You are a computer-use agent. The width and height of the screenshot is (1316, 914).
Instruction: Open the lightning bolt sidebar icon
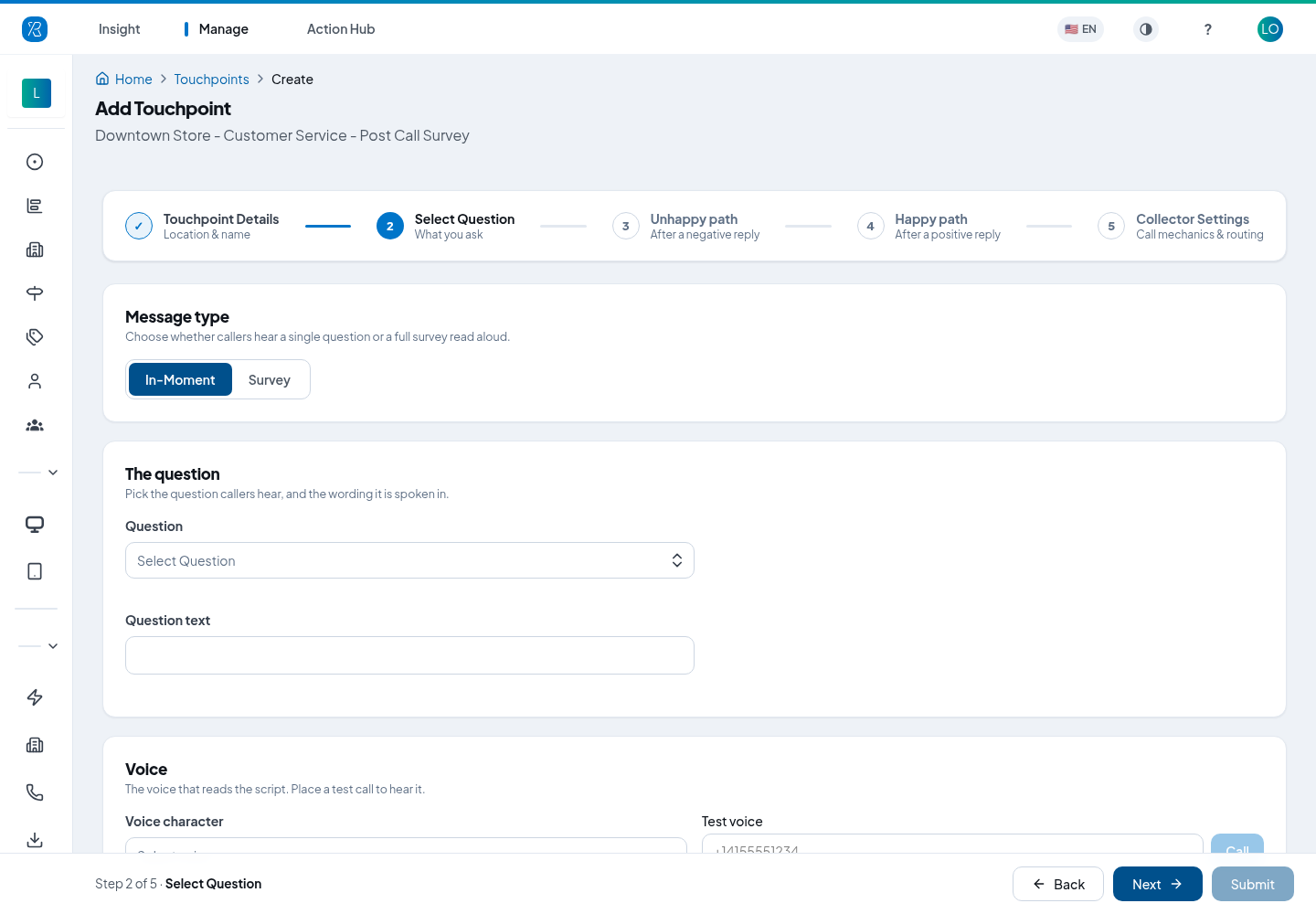[x=35, y=697]
